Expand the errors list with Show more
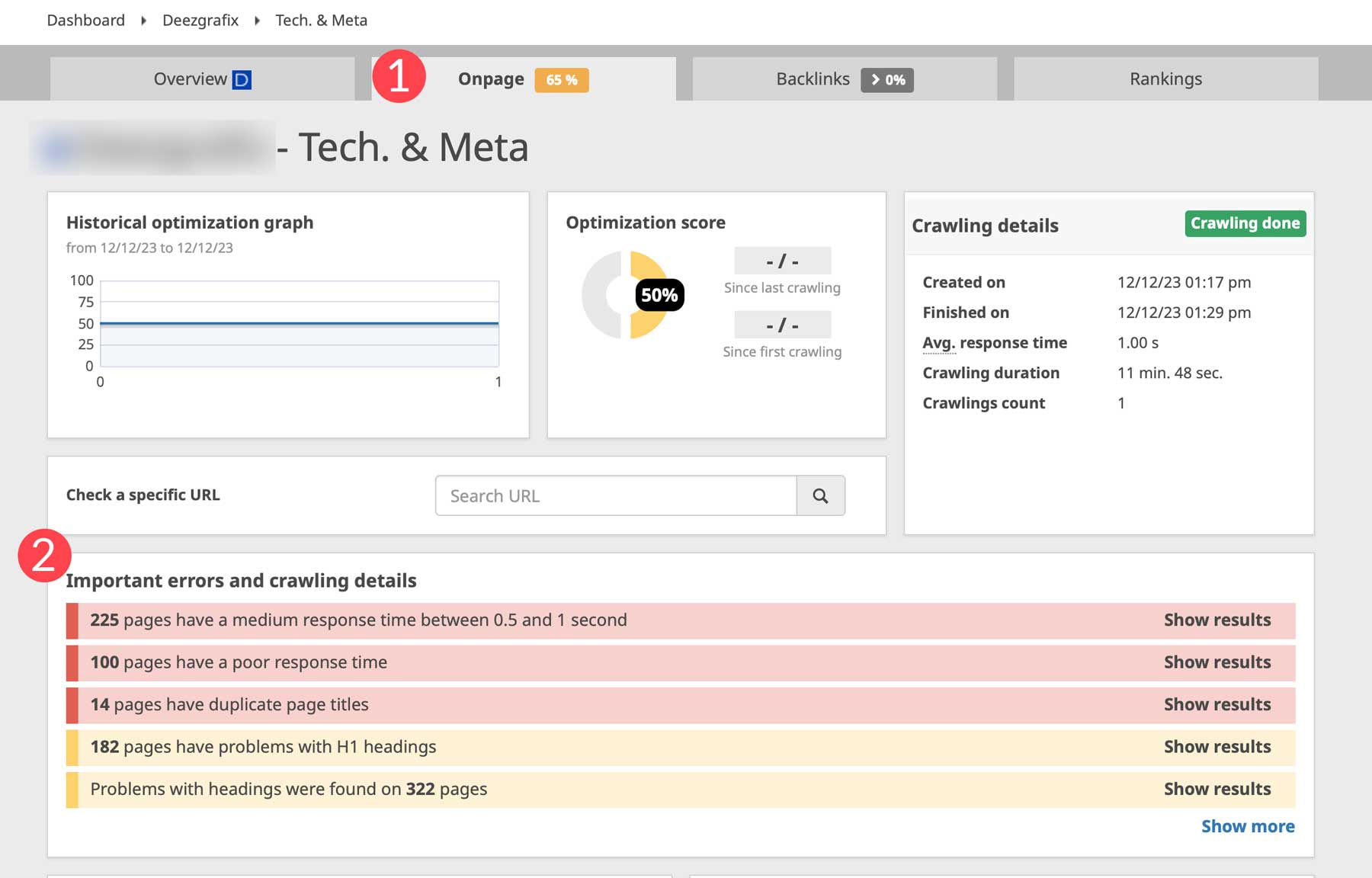 coord(1248,827)
